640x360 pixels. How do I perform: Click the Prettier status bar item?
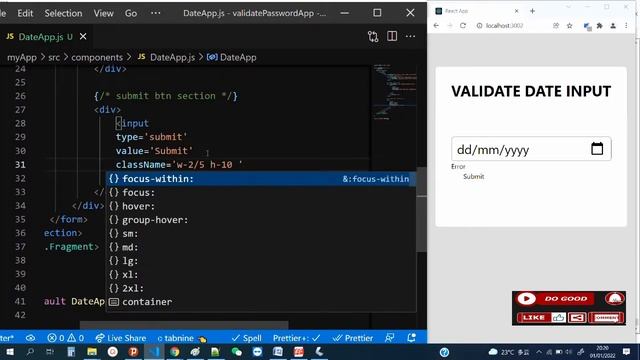click(x=353, y=338)
